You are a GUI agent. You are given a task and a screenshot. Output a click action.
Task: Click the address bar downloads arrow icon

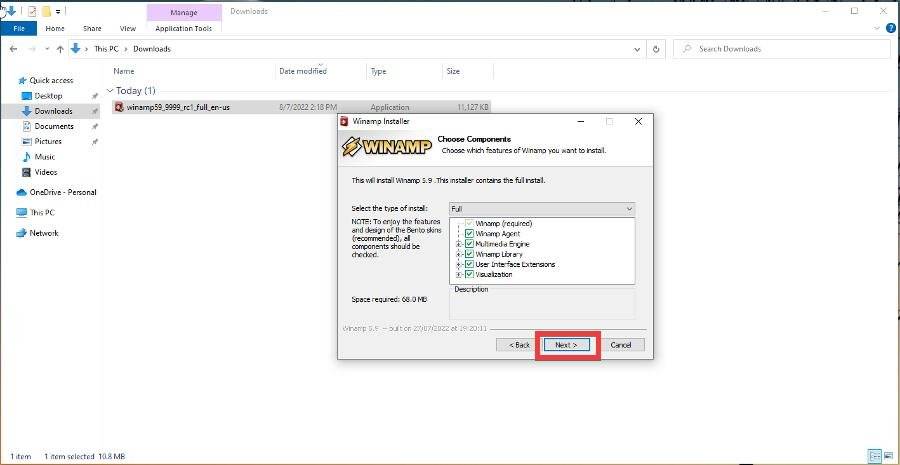tap(75, 49)
